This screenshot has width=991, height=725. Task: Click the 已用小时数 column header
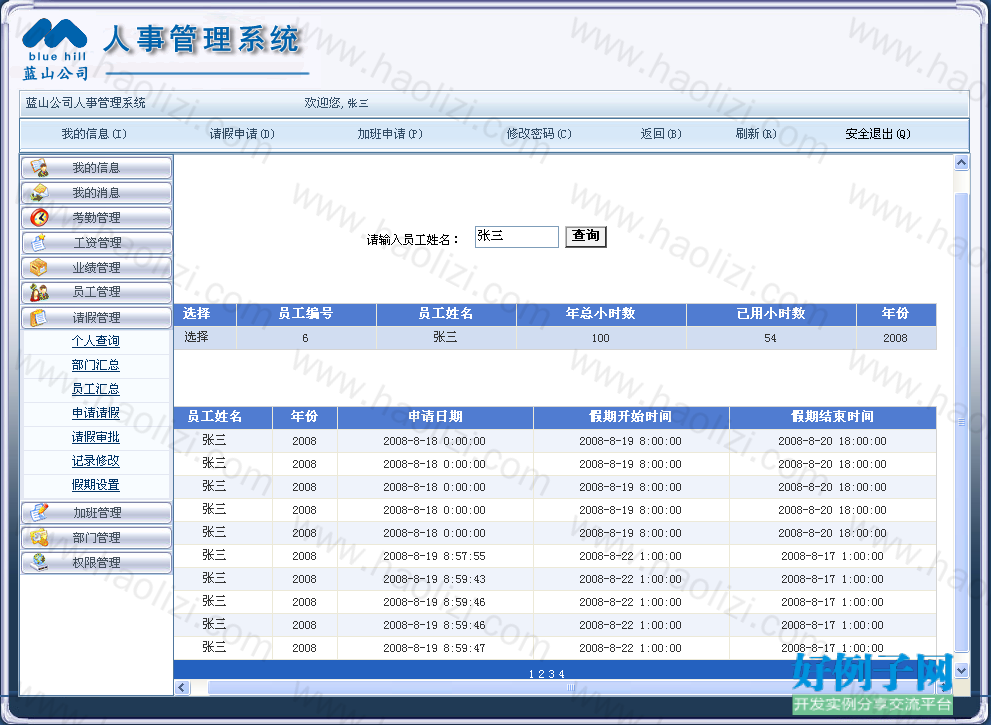click(x=771, y=314)
